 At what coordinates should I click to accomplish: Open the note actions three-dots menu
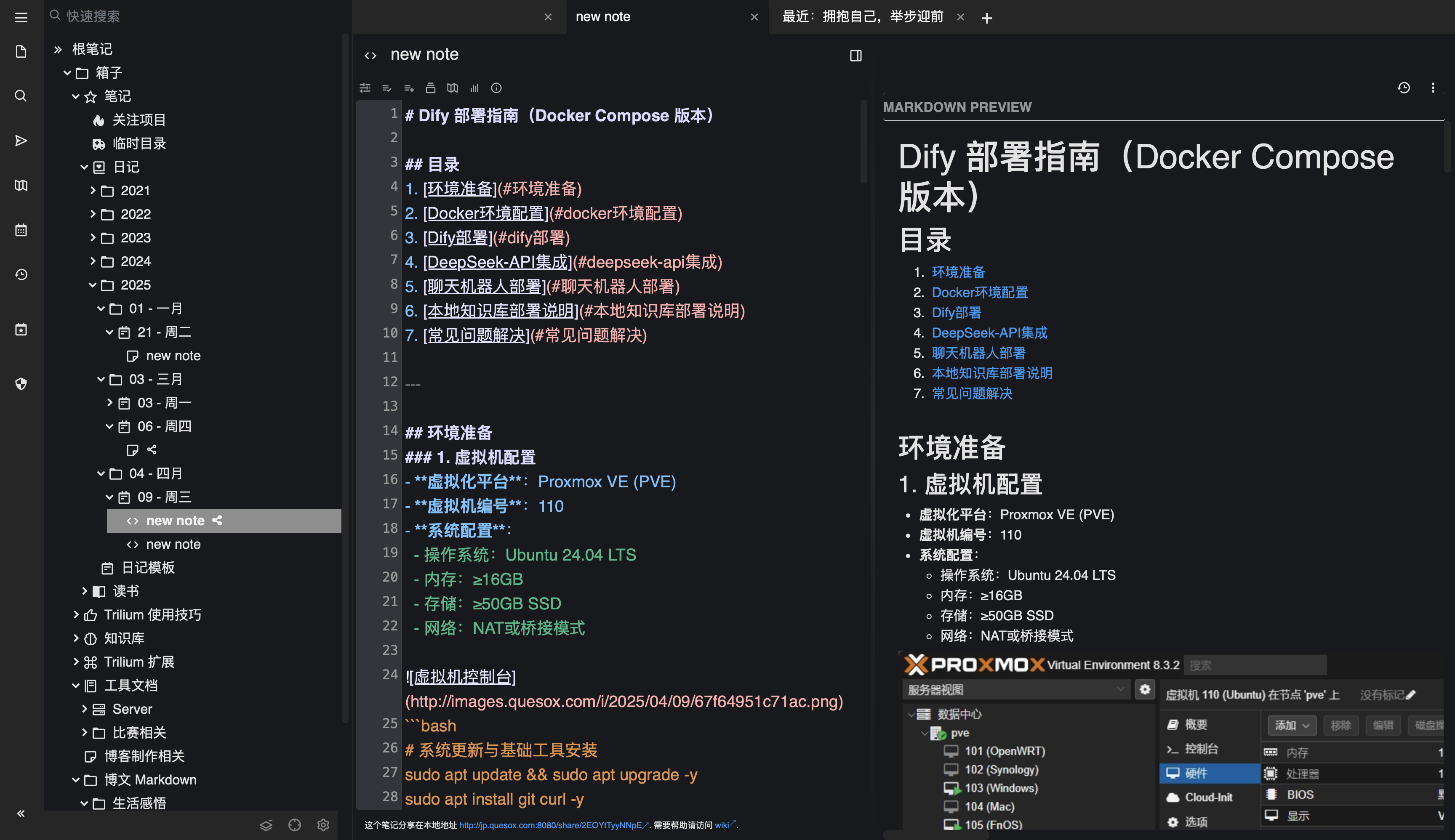pyautogui.click(x=1433, y=88)
